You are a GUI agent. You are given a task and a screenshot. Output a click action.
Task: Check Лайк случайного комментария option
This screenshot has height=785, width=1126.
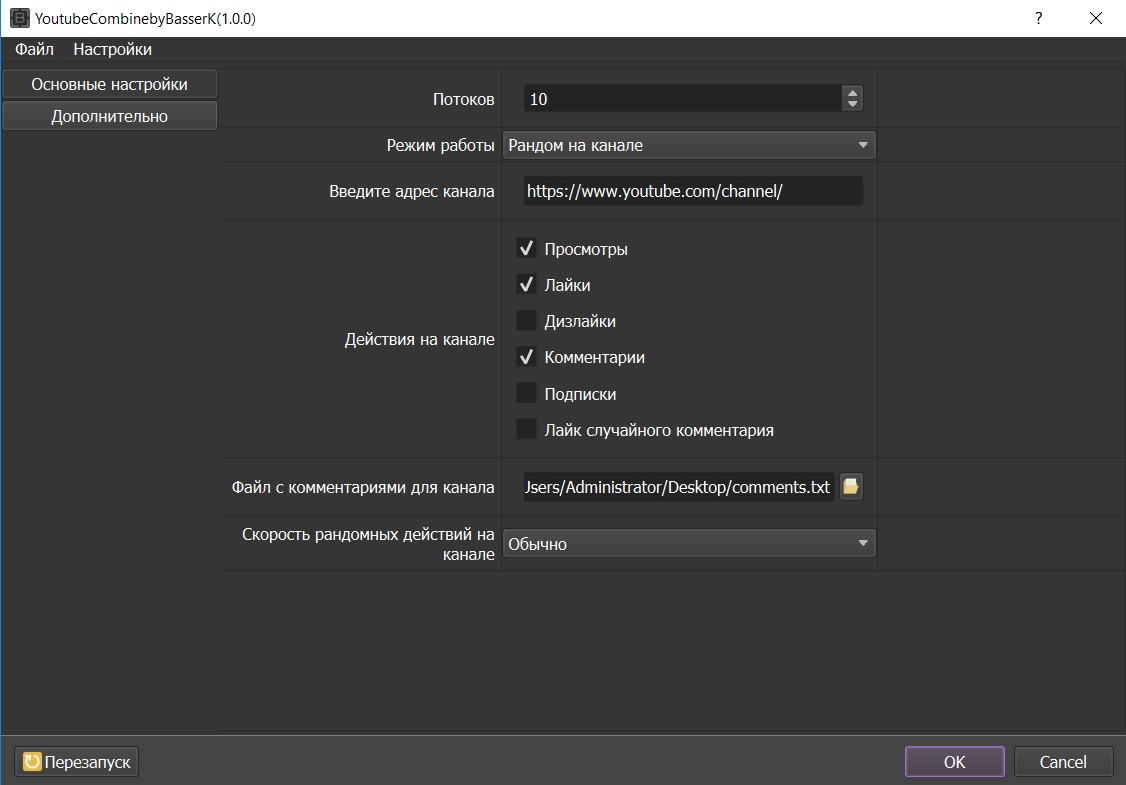[x=526, y=430]
